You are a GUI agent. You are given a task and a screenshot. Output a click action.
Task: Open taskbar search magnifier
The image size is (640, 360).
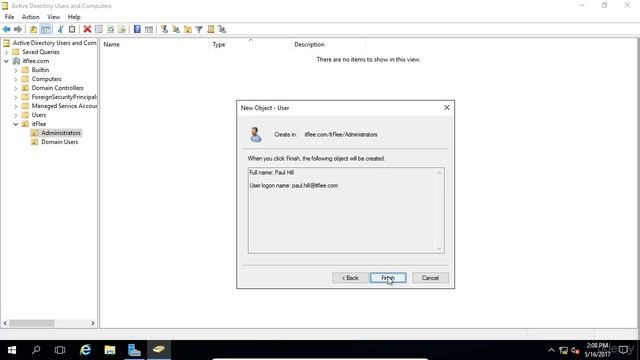click(36, 350)
